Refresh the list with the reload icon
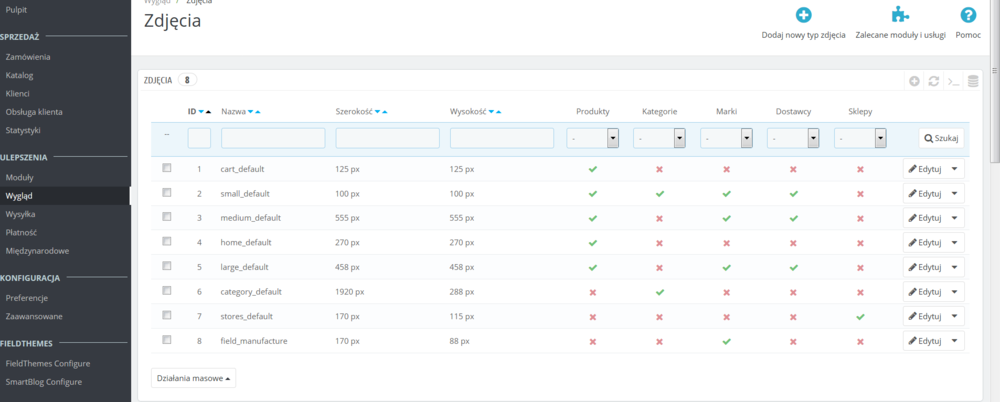 [x=934, y=81]
